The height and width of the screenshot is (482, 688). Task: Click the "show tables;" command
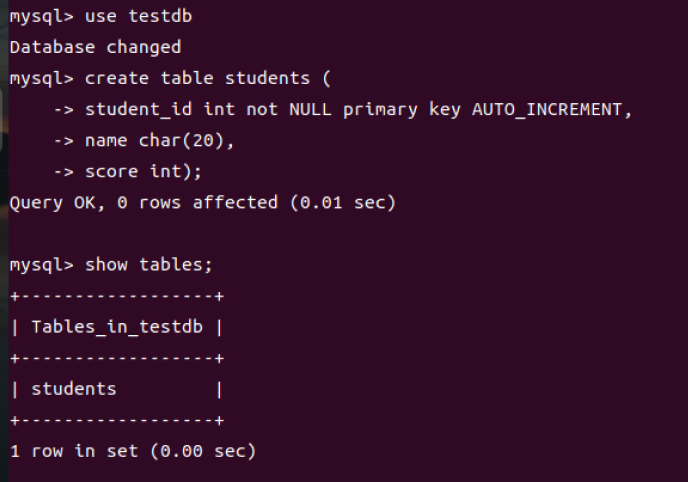(x=149, y=264)
